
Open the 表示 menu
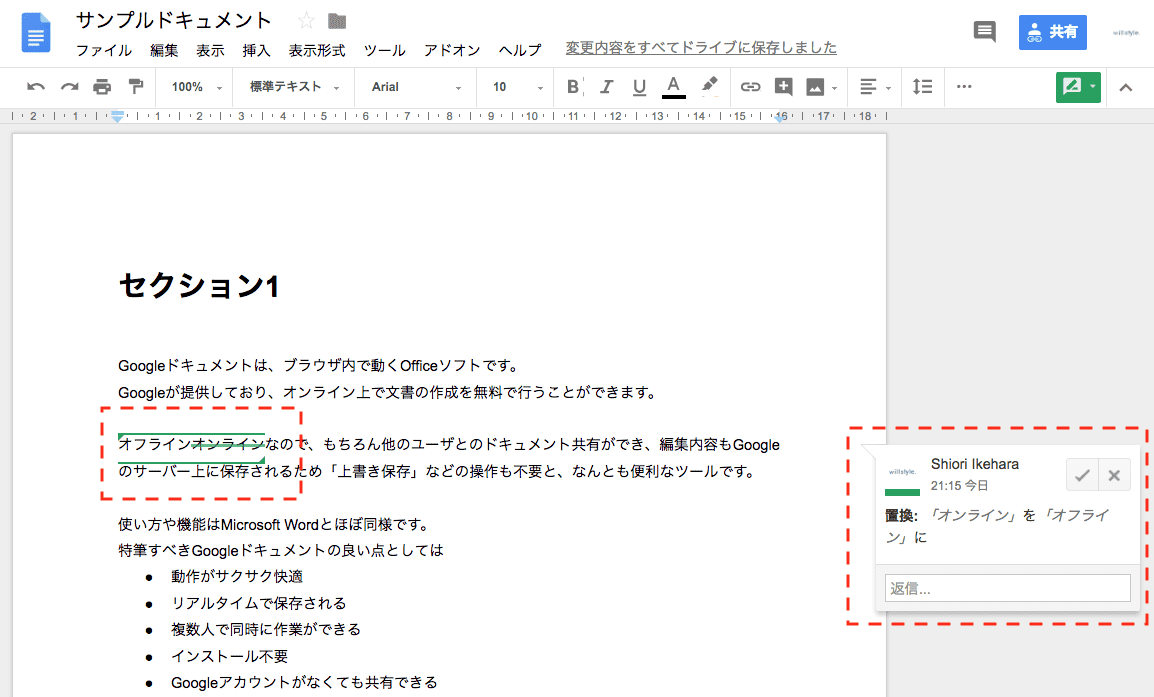(210, 50)
